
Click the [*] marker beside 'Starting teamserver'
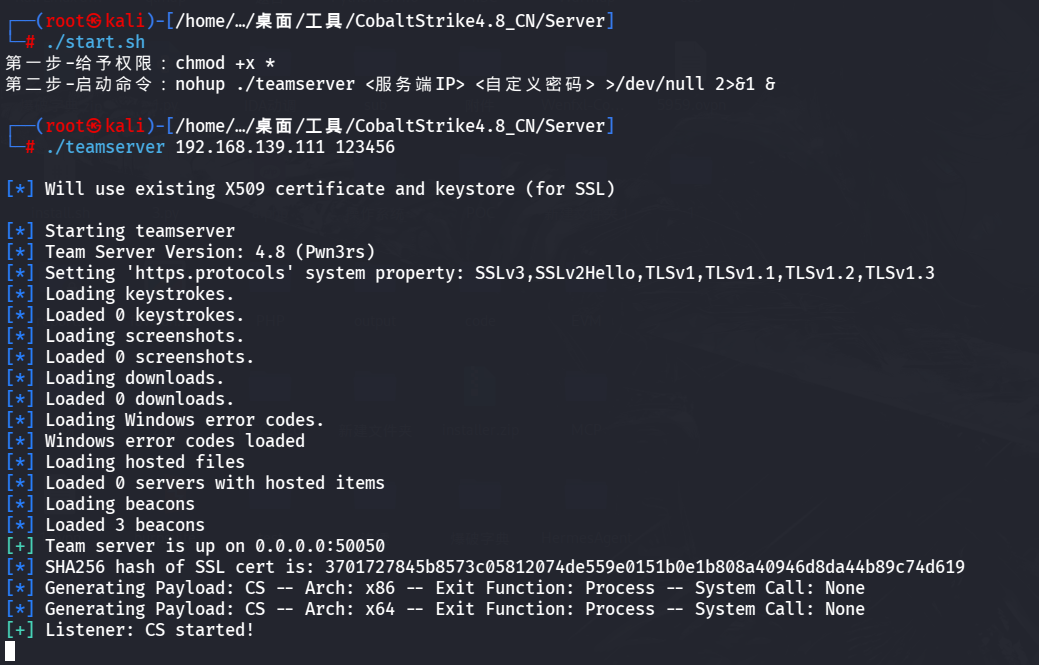[20, 230]
